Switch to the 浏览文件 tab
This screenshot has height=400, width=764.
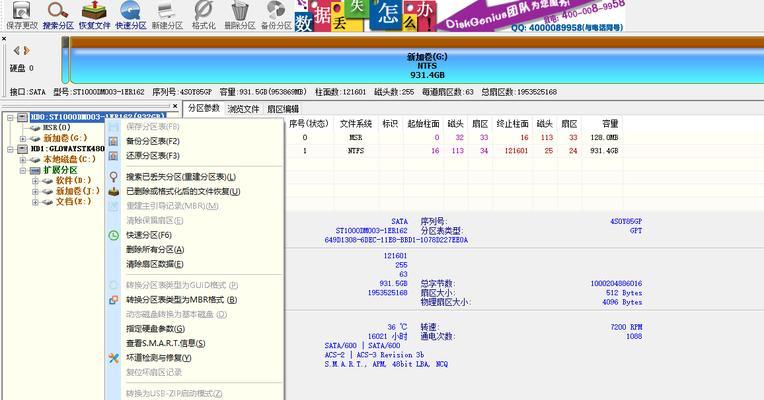click(243, 109)
